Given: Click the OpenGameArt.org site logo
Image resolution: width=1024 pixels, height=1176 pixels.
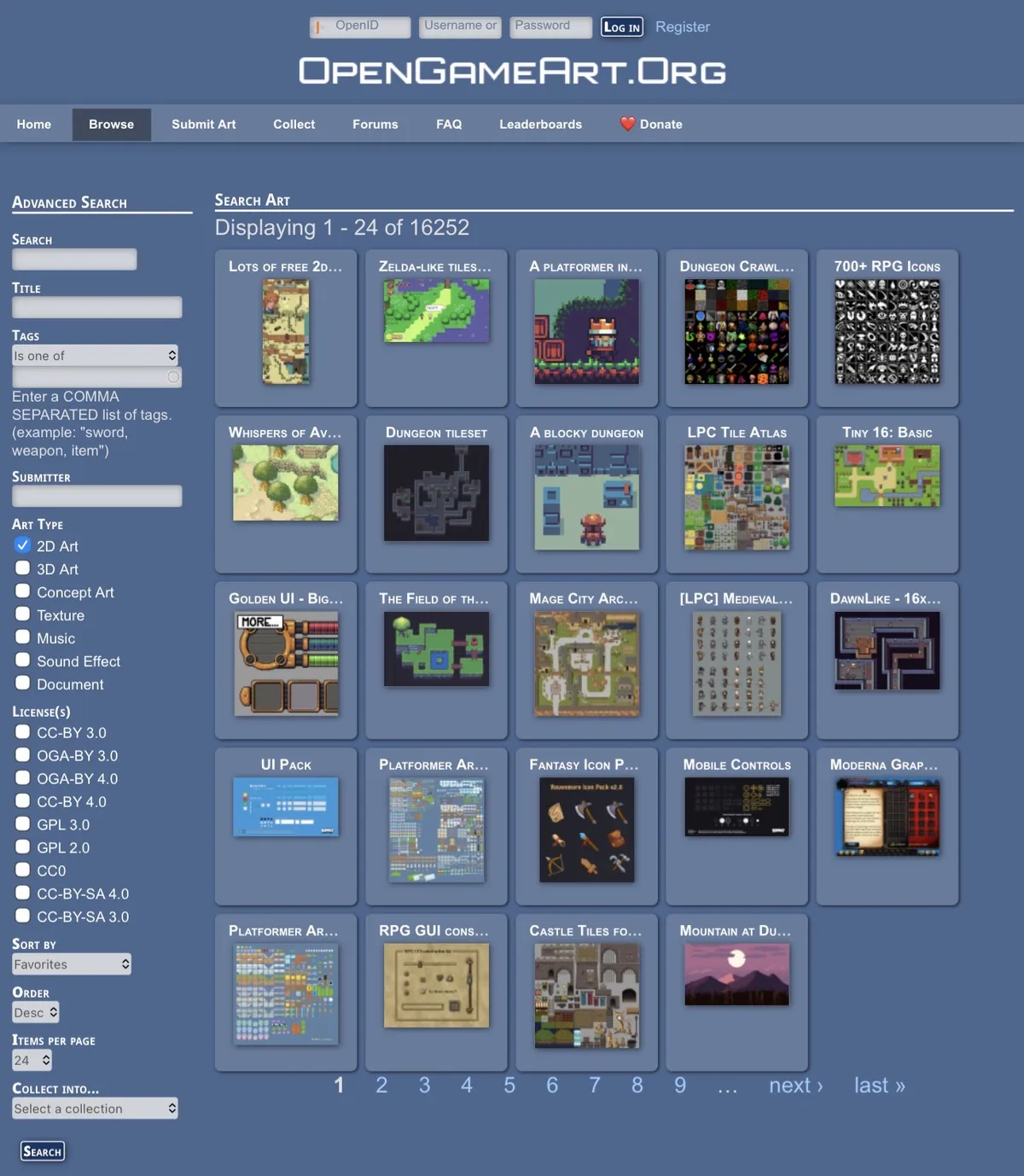Looking at the screenshot, I should [512, 70].
